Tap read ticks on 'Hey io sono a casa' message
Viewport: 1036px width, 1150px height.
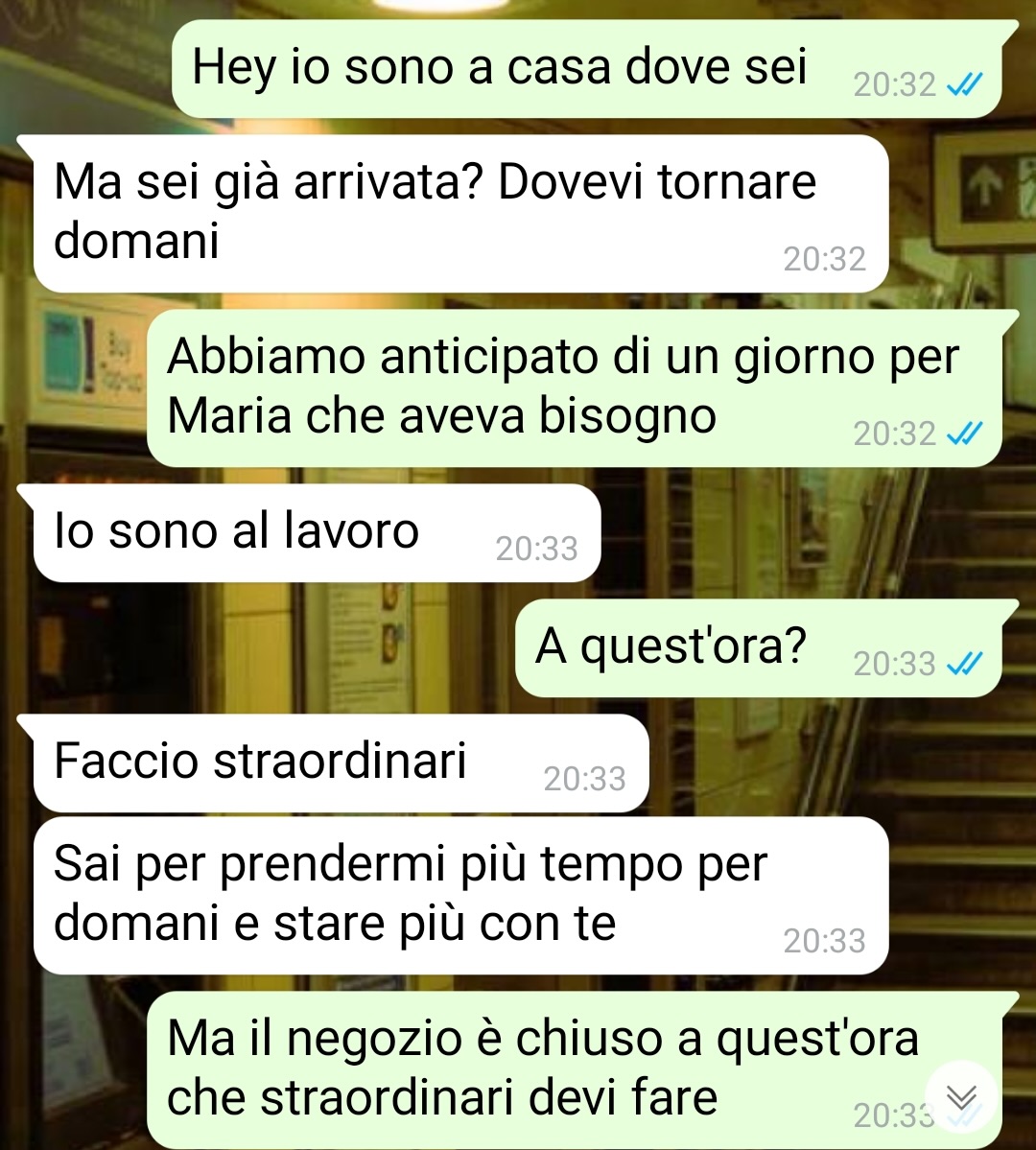[965, 85]
